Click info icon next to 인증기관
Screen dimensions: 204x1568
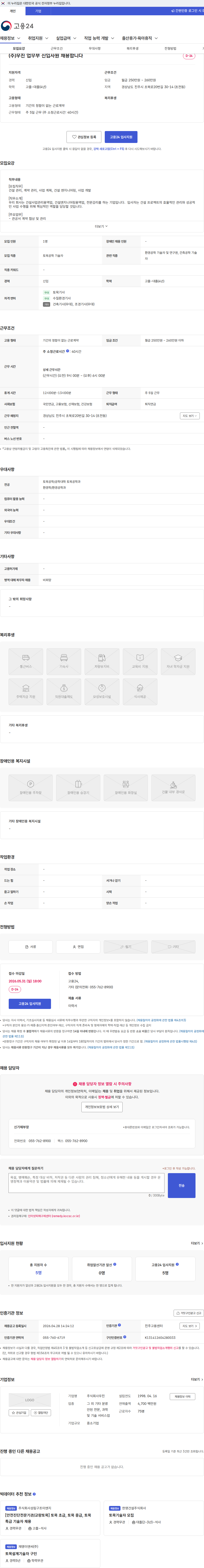click(x=119, y=1325)
